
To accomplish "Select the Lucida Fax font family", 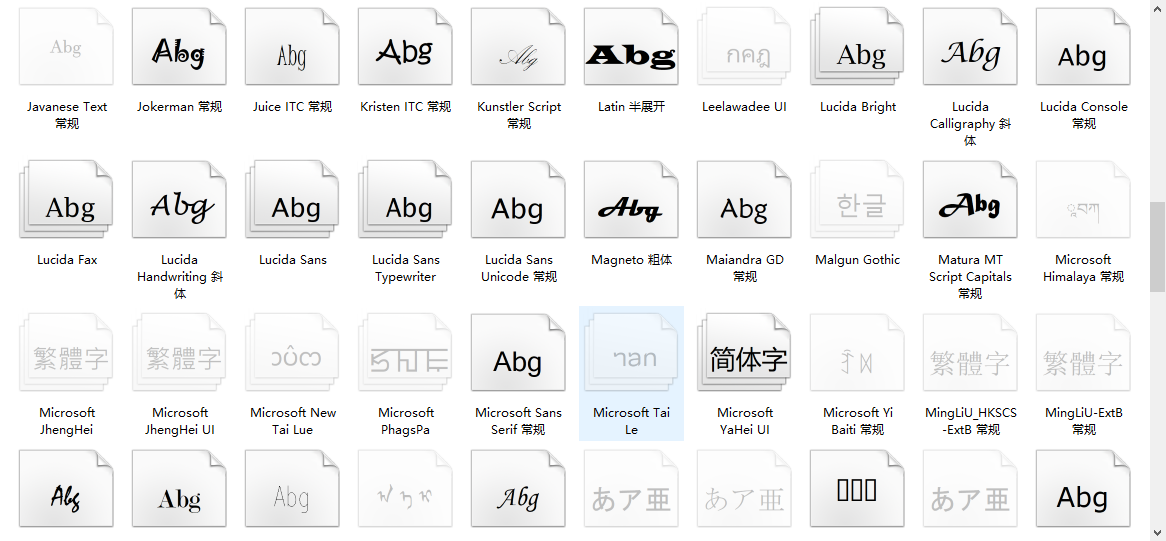I will 67,200.
